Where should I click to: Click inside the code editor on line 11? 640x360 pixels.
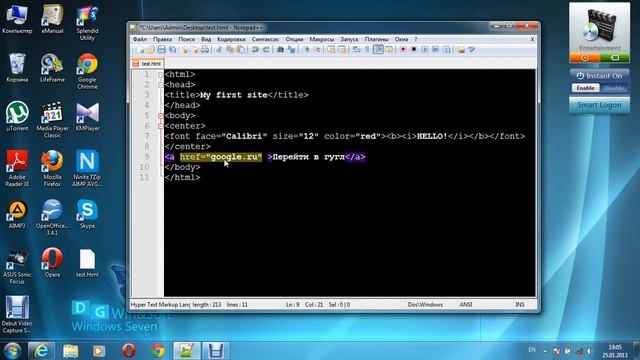[x=349, y=178]
